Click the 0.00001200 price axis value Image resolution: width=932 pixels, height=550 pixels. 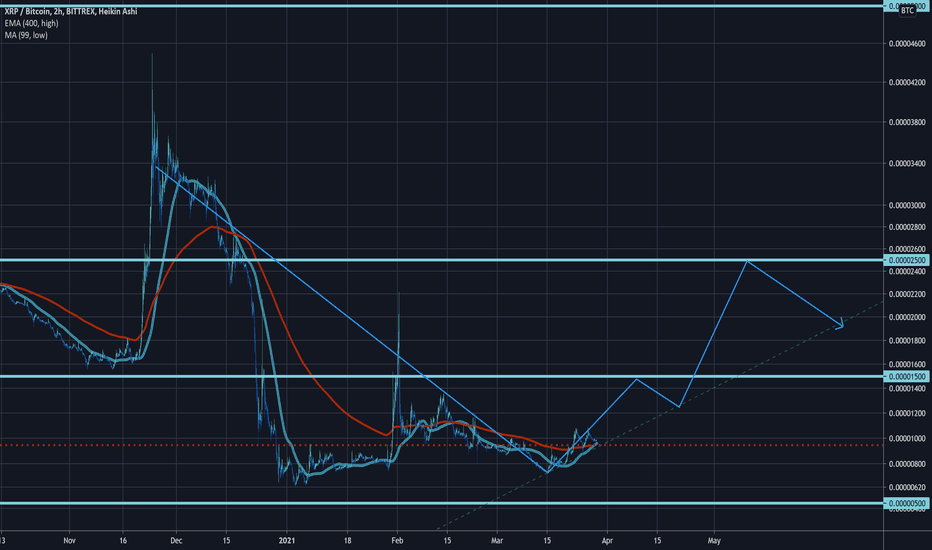click(x=907, y=413)
